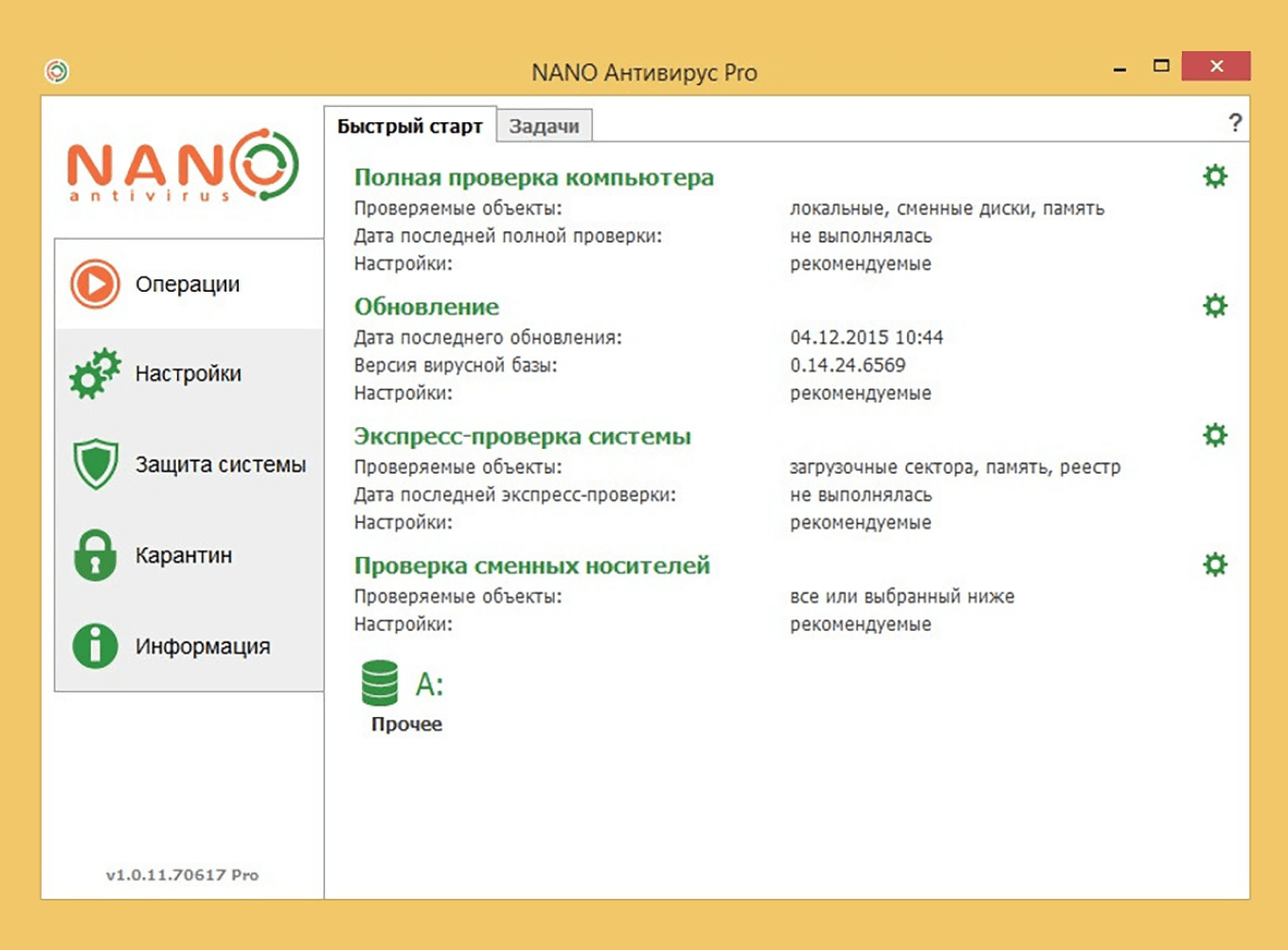Open the Настройки gears icon in sidebar
This screenshot has height=950, width=1288.
click(x=95, y=373)
